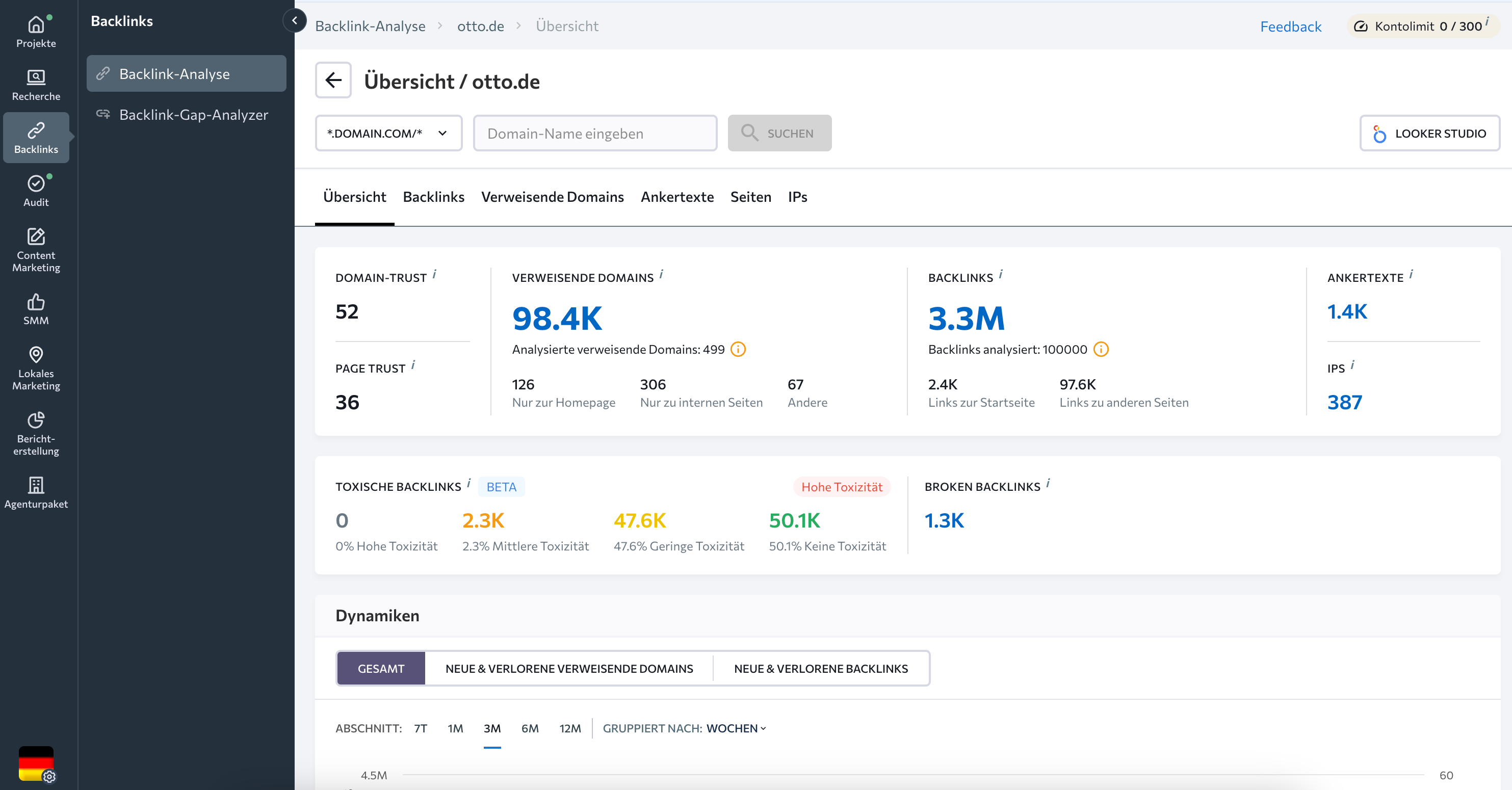Switch to the Verweisende Domains tab

click(x=552, y=197)
